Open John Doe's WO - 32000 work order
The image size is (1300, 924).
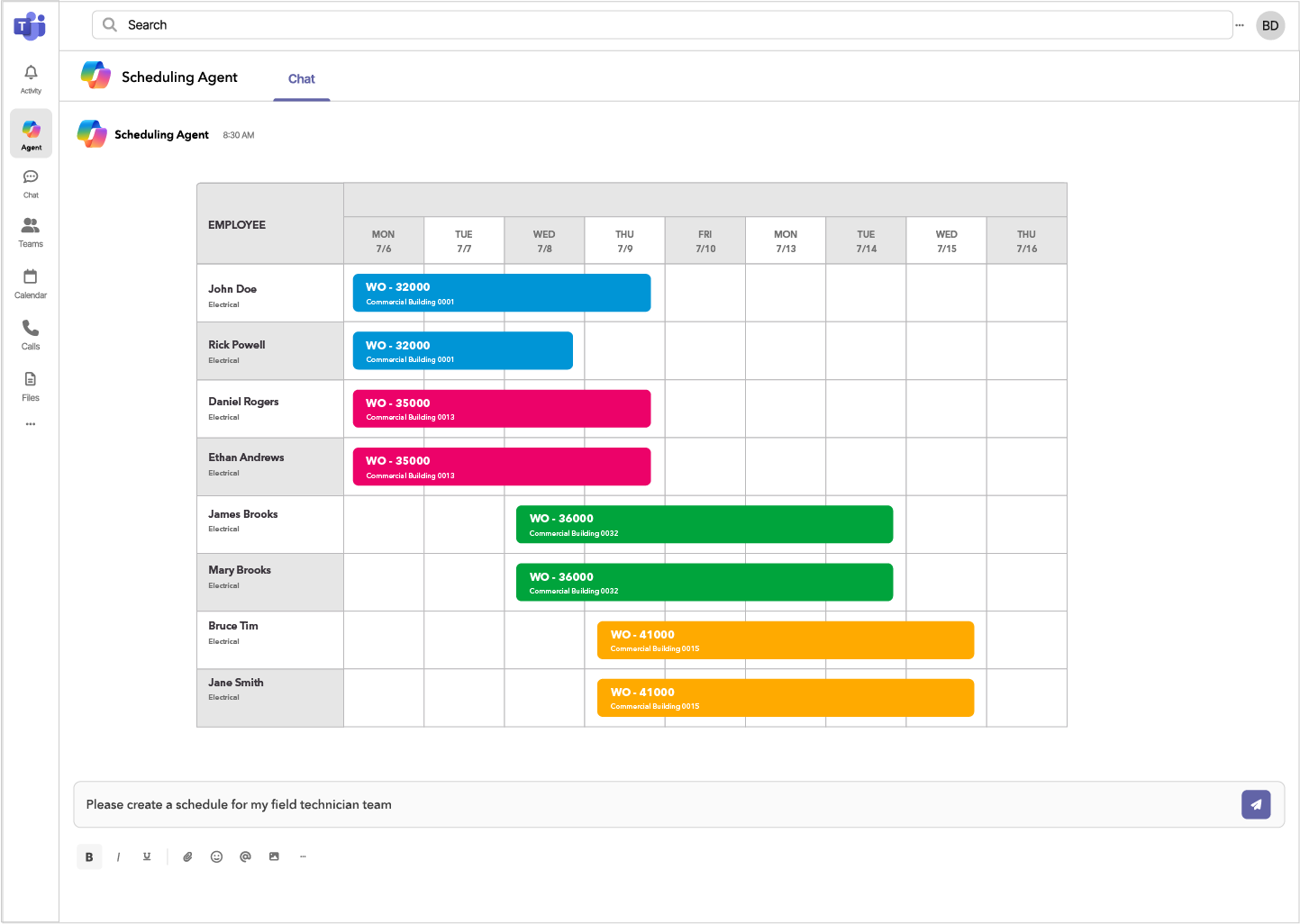(x=502, y=293)
